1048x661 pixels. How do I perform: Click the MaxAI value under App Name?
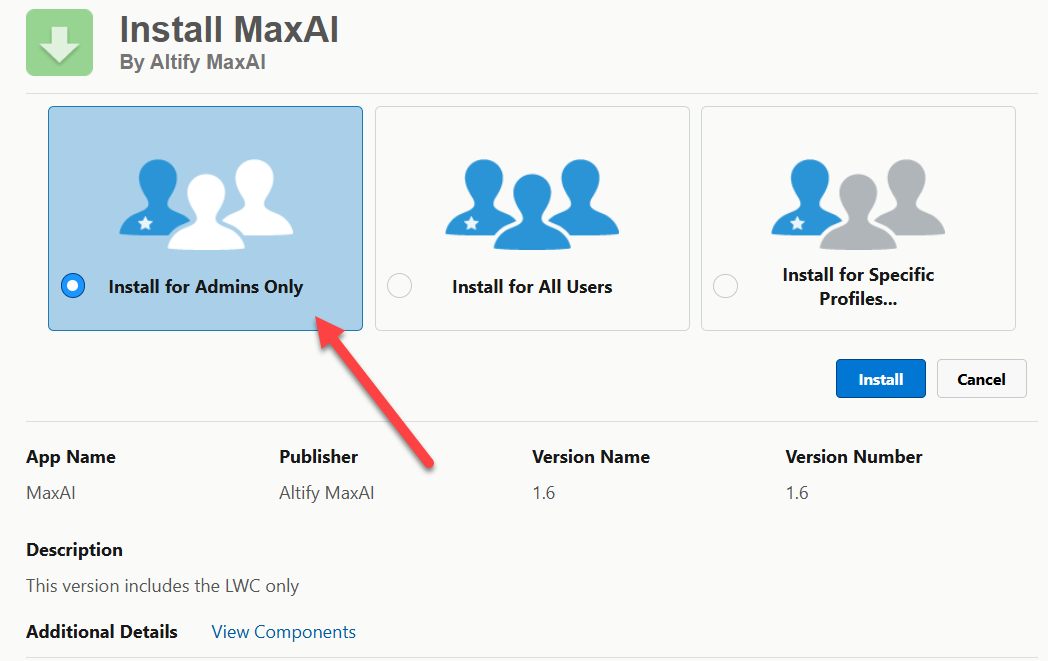pyautogui.click(x=51, y=493)
